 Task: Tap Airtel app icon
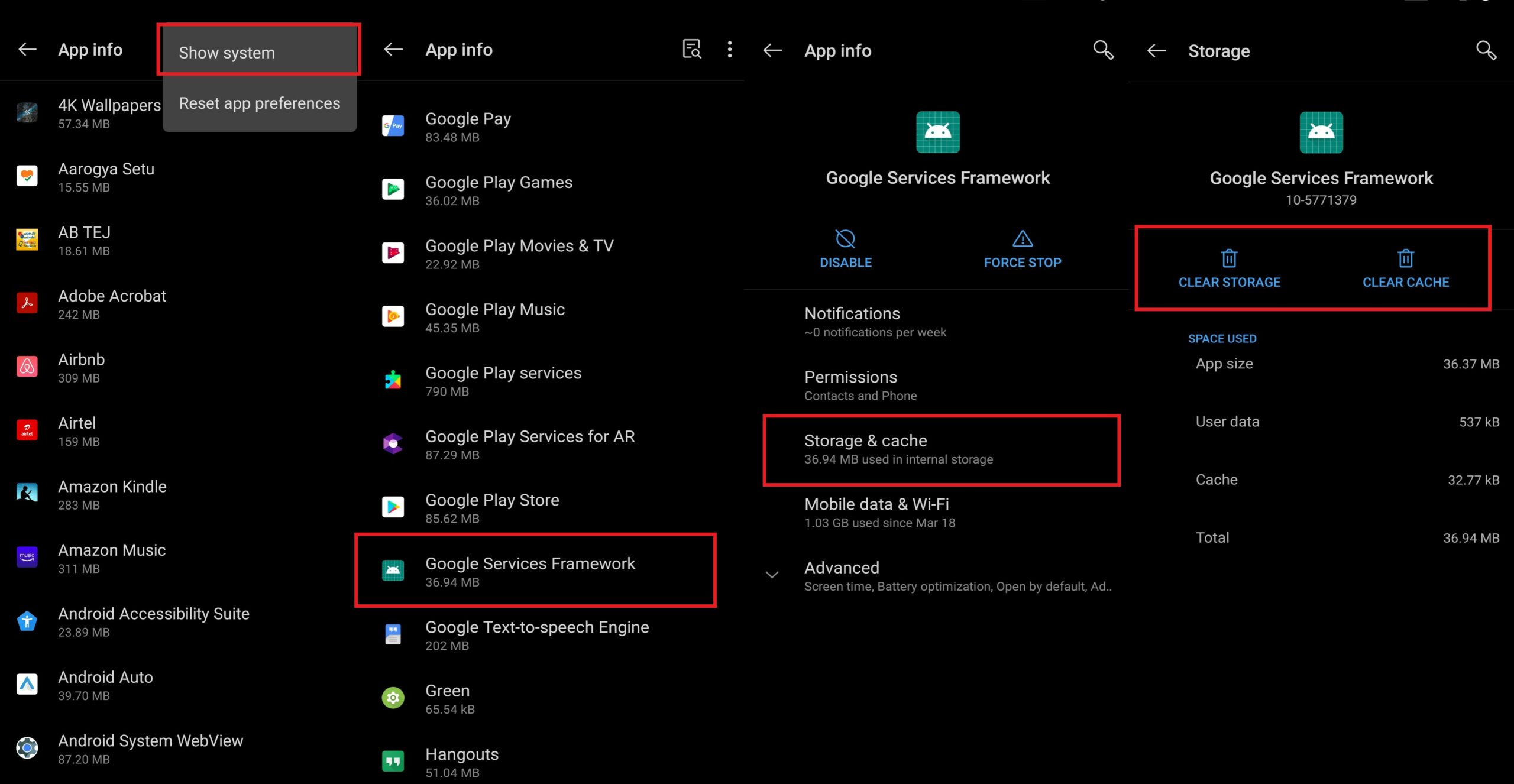(x=27, y=430)
